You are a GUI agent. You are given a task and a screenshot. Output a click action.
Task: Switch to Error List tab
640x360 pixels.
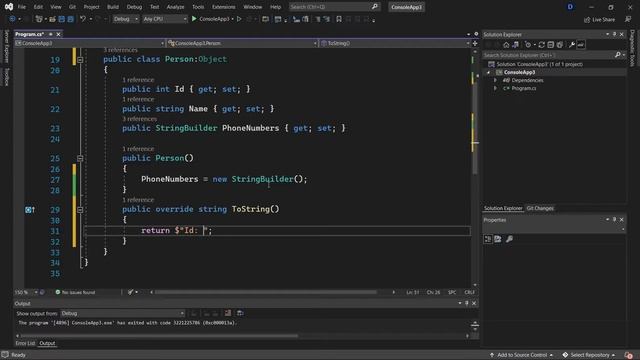[25, 343]
